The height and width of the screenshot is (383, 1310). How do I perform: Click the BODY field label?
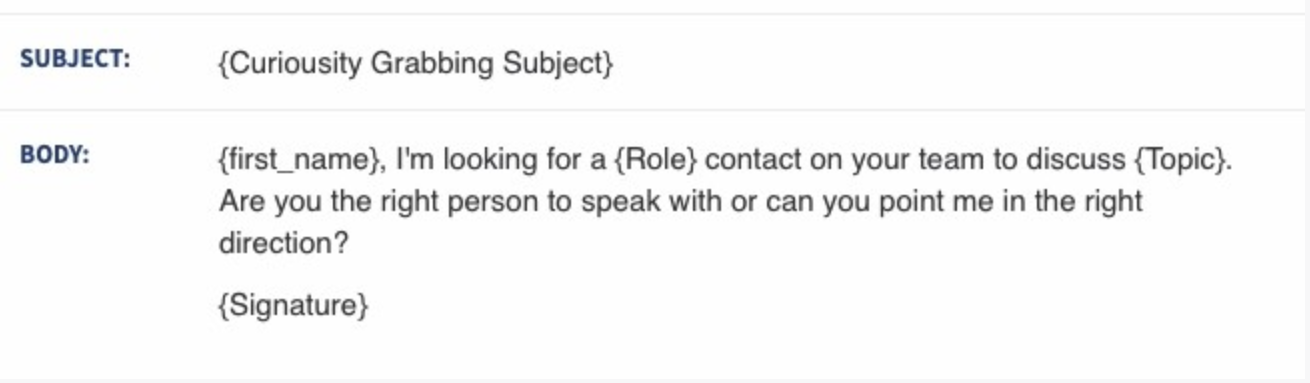point(54,155)
